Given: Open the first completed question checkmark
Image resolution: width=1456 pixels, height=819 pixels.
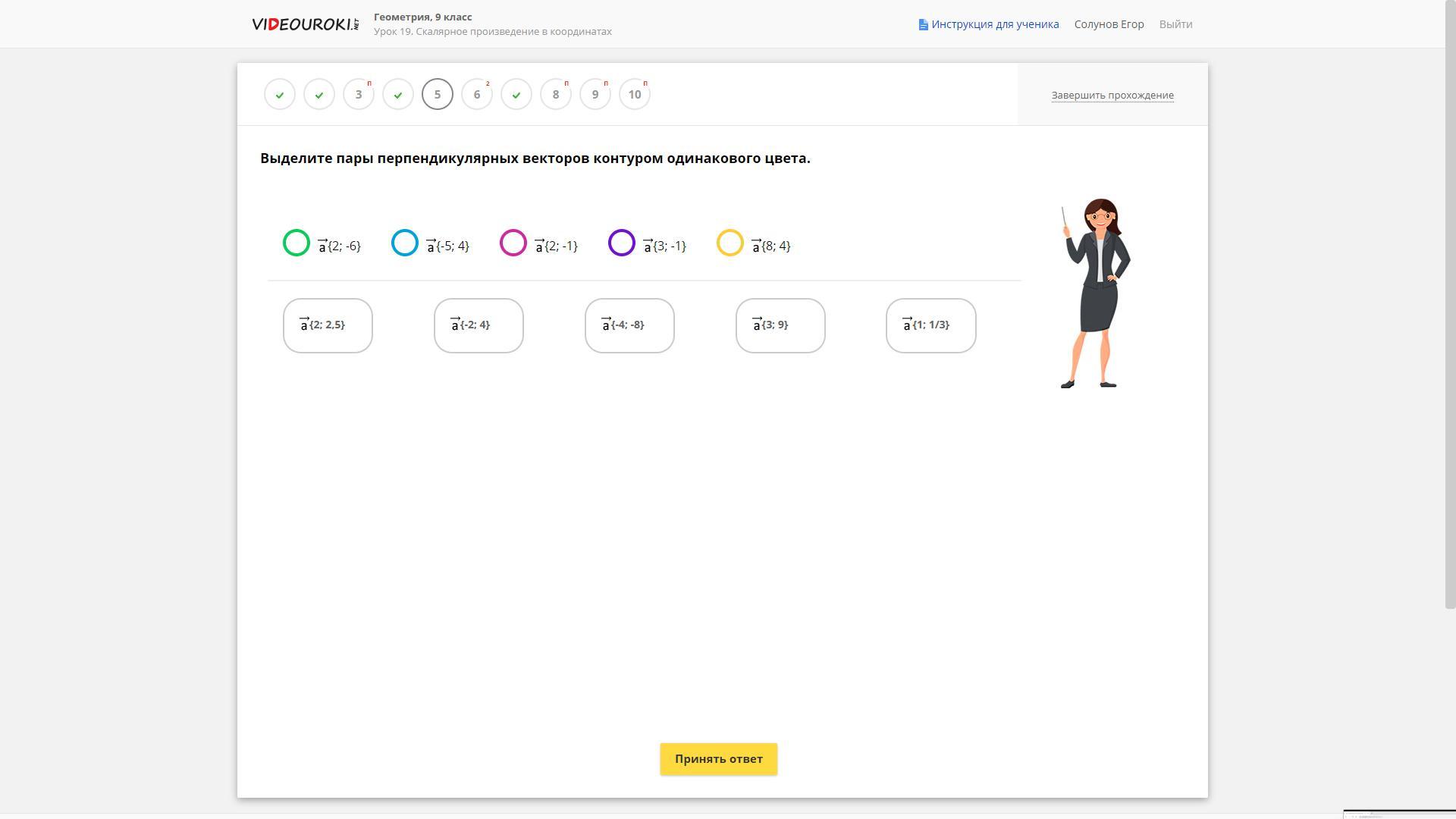Looking at the screenshot, I should [280, 95].
